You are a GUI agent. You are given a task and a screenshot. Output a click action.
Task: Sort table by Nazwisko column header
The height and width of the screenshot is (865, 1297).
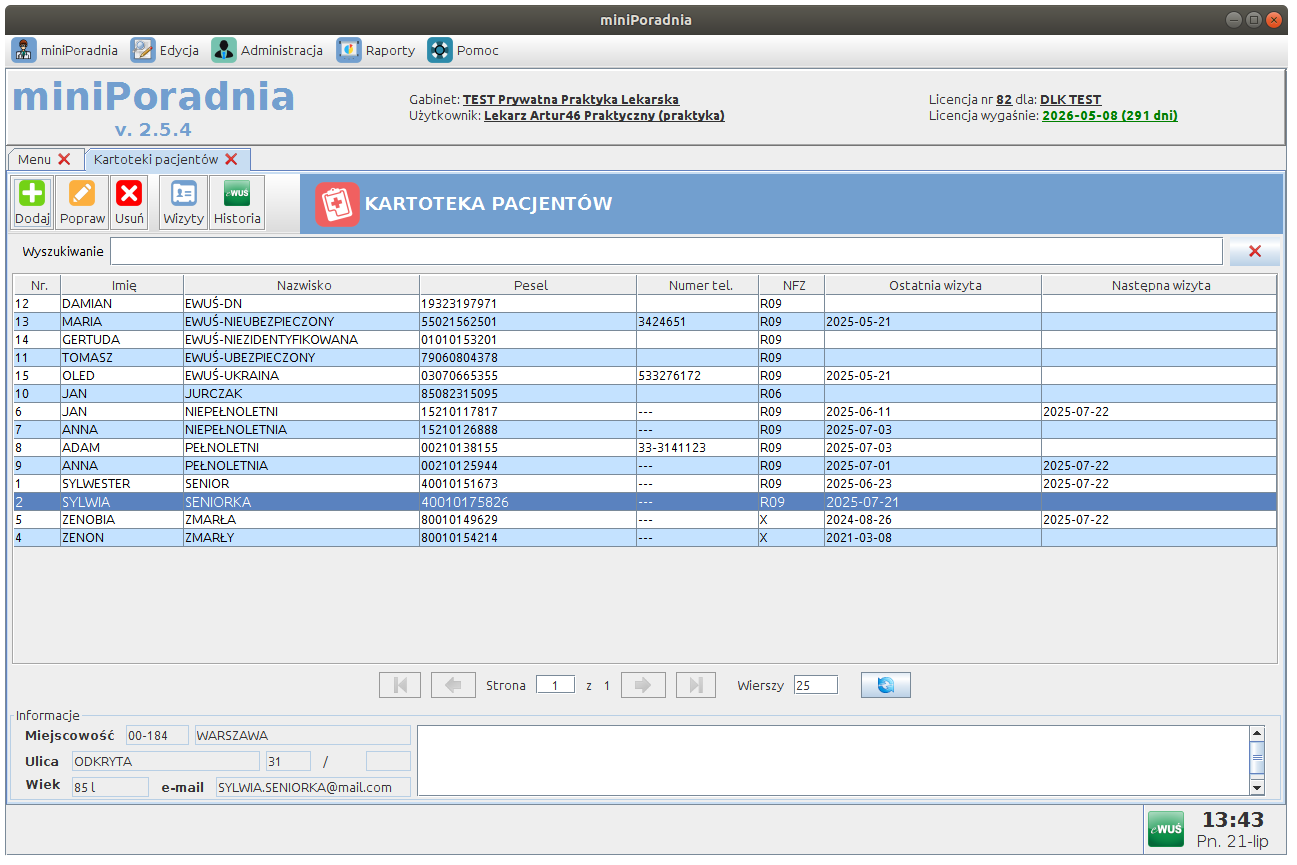coord(301,285)
